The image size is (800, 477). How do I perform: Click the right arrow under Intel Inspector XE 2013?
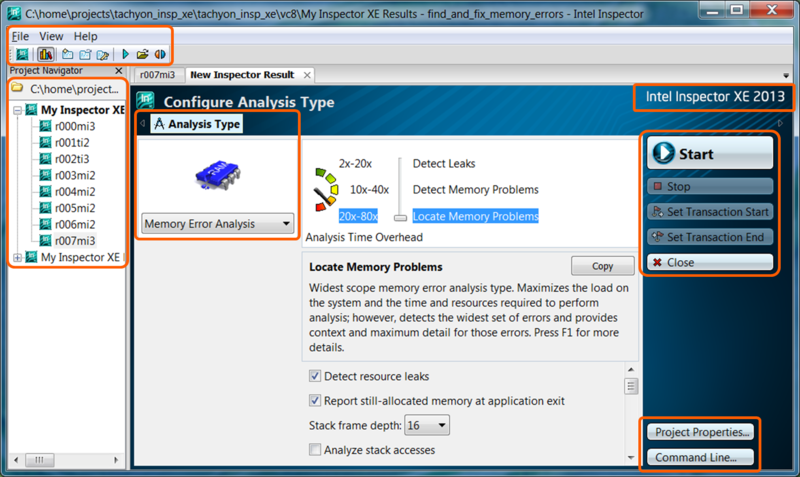pyautogui.click(x=780, y=123)
